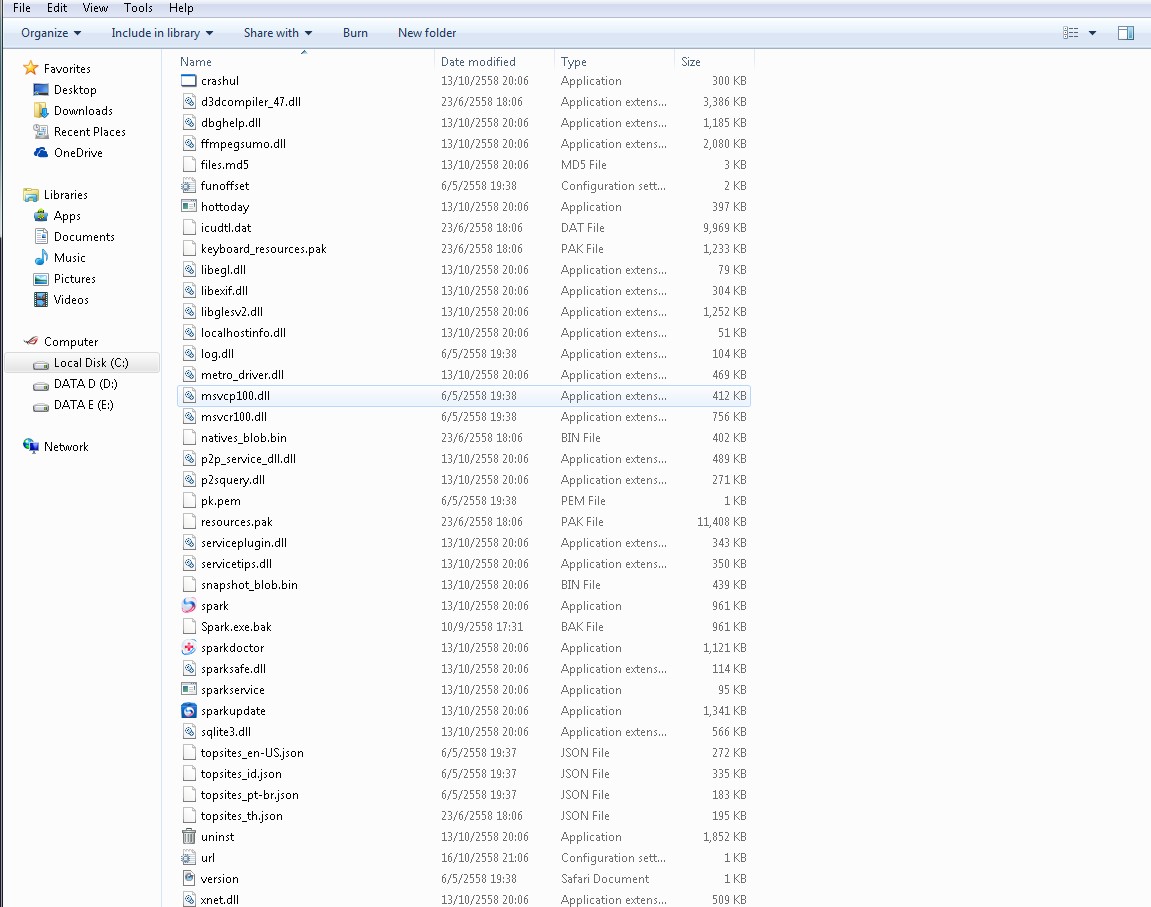Open the Apps library
Image resolution: width=1151 pixels, height=907 pixels.
67,216
